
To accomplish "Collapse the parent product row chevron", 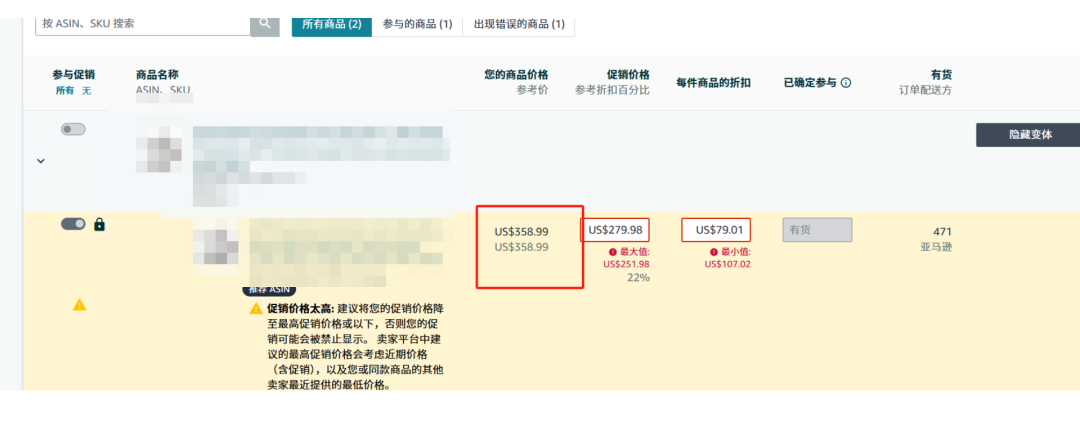I will [x=41, y=161].
